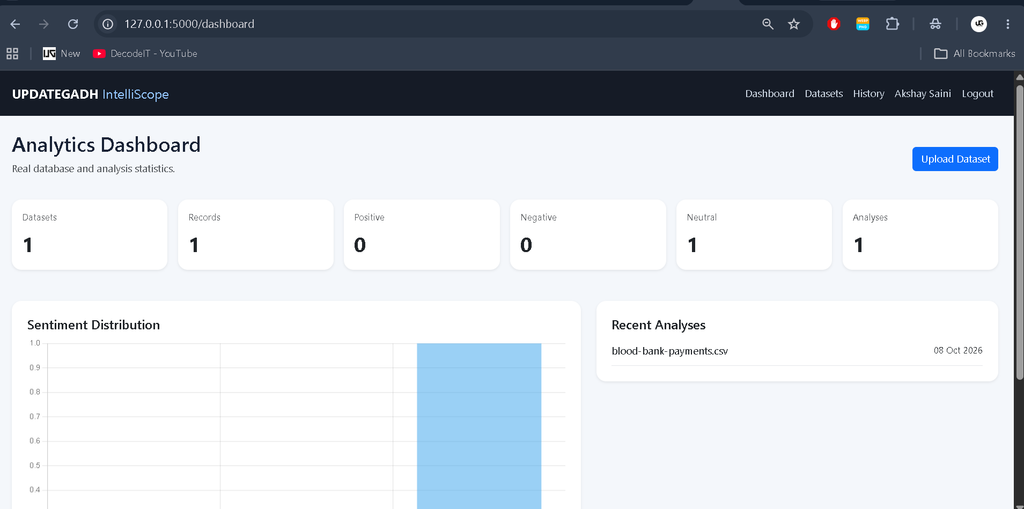Click the Upload Dataset button
This screenshot has width=1024, height=509.
click(x=955, y=159)
